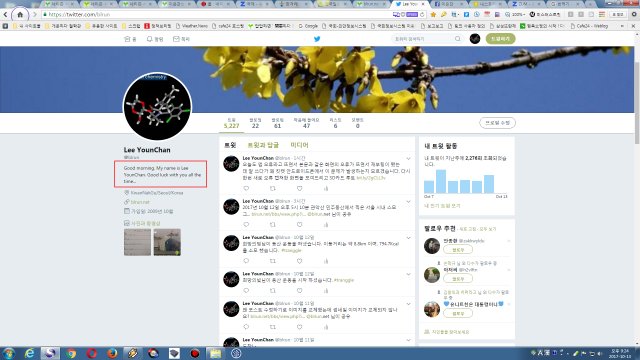Reply to the first tweet with bit.ly link
This screenshot has width=640, height=360.
[x=246, y=189]
